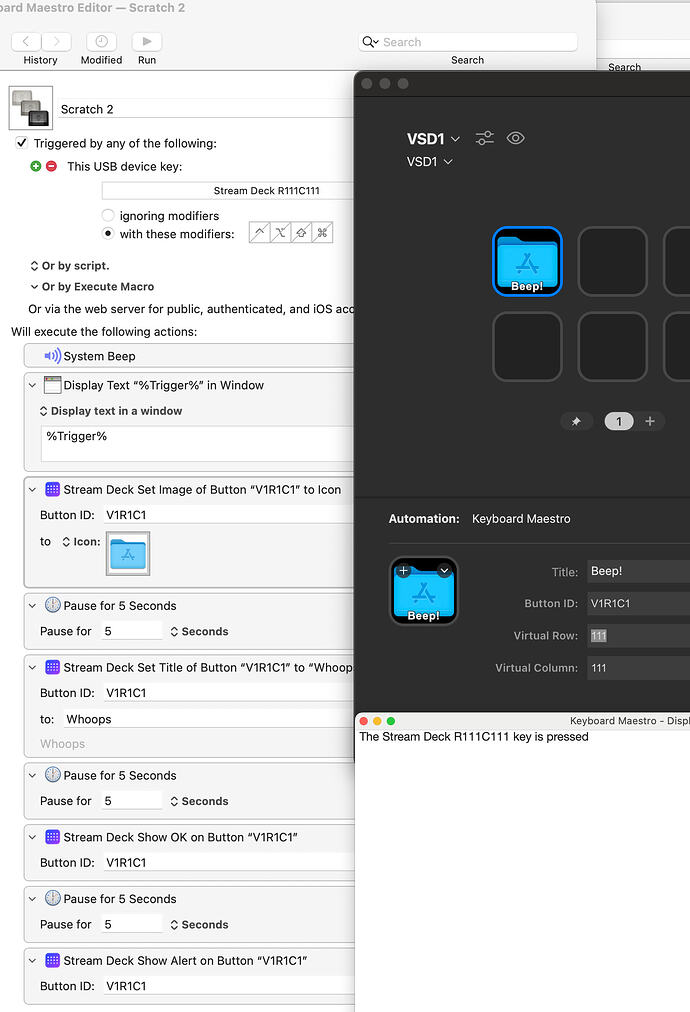This screenshot has height=1012, width=690.
Task: Click the Stream Deck R111C111 key field
Action: tap(228, 191)
